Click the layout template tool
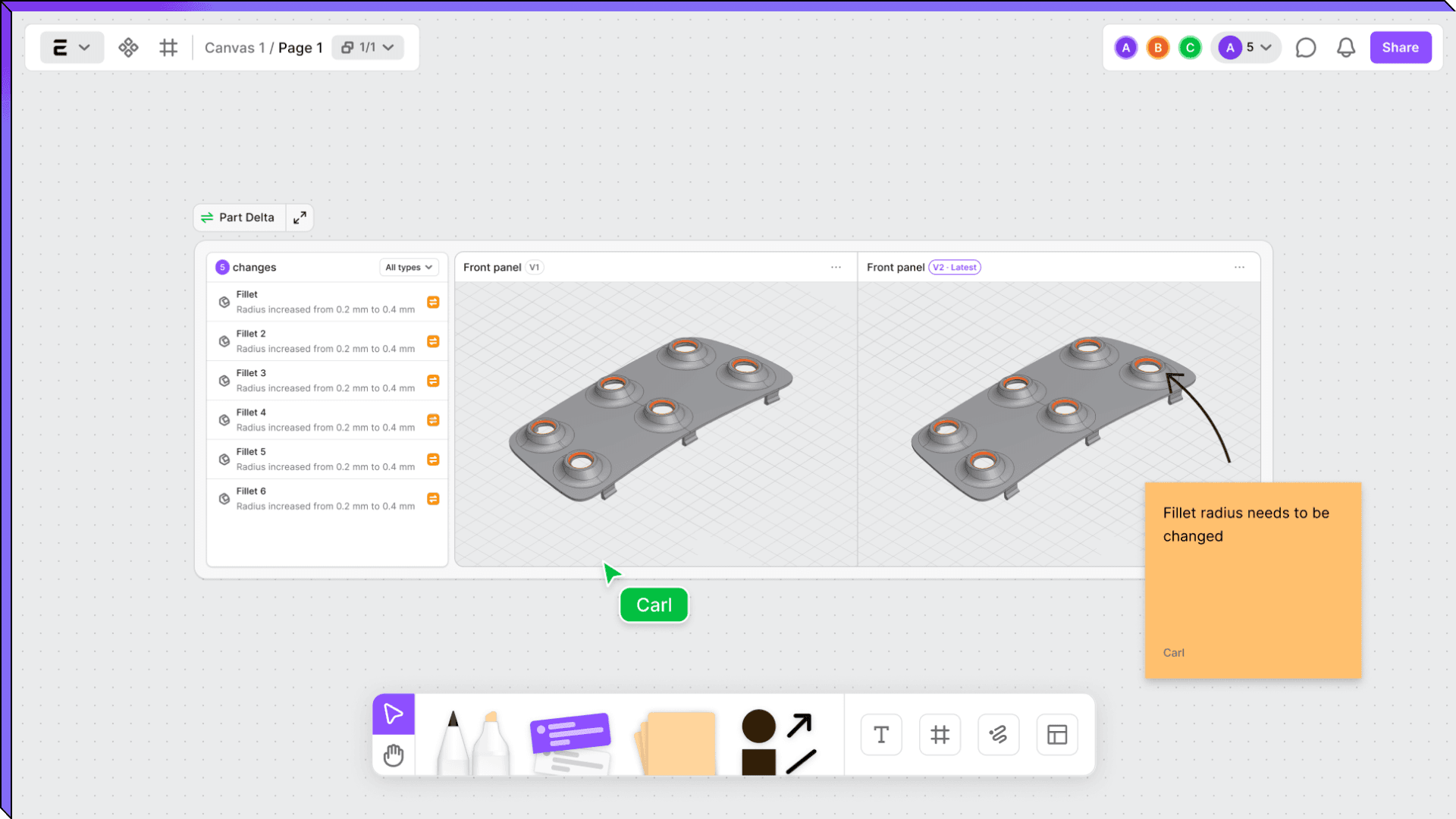Viewport: 1456px width, 819px height. click(x=1057, y=735)
